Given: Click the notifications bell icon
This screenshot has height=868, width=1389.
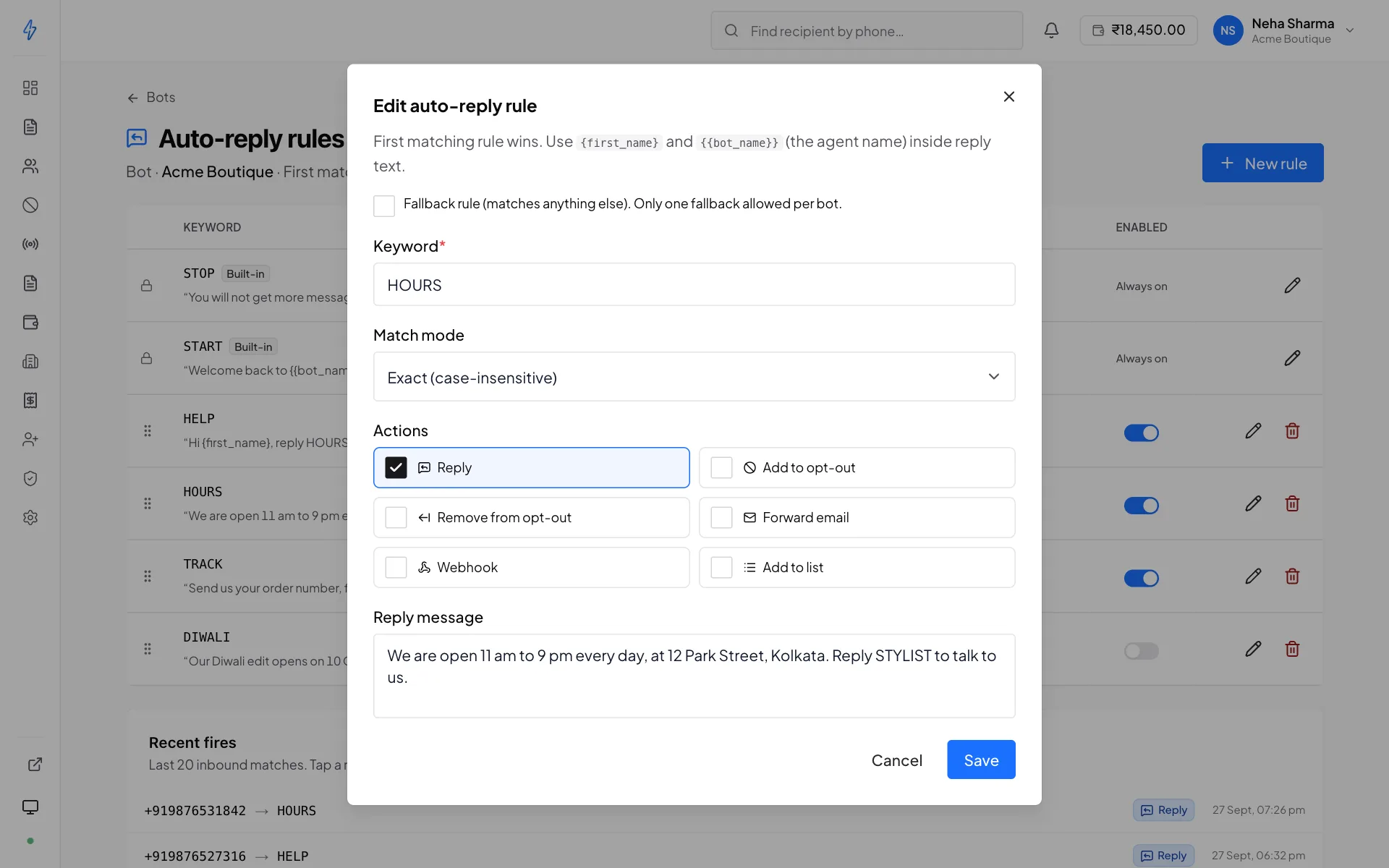Looking at the screenshot, I should pos(1051,30).
